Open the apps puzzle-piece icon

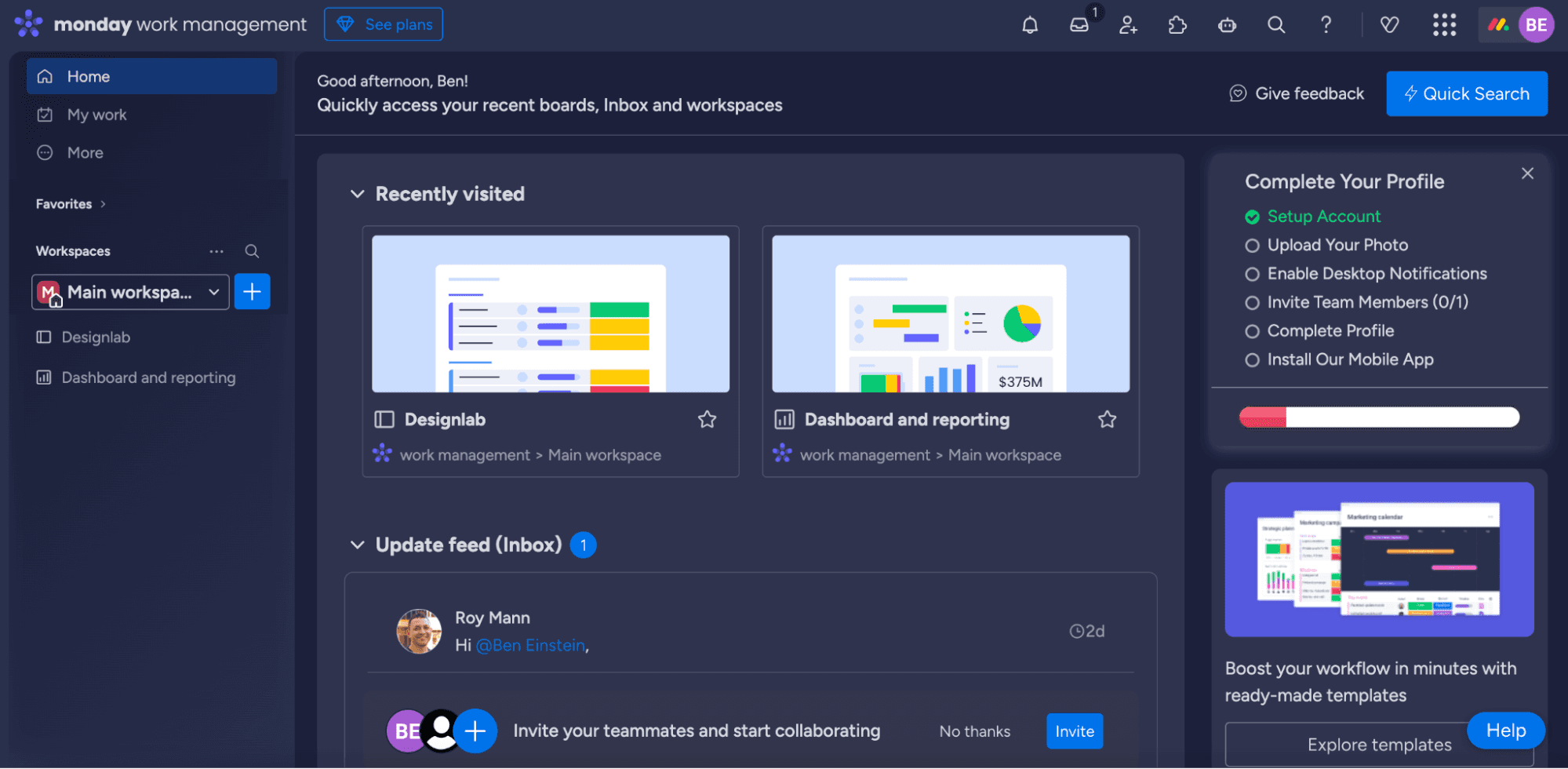(1177, 25)
